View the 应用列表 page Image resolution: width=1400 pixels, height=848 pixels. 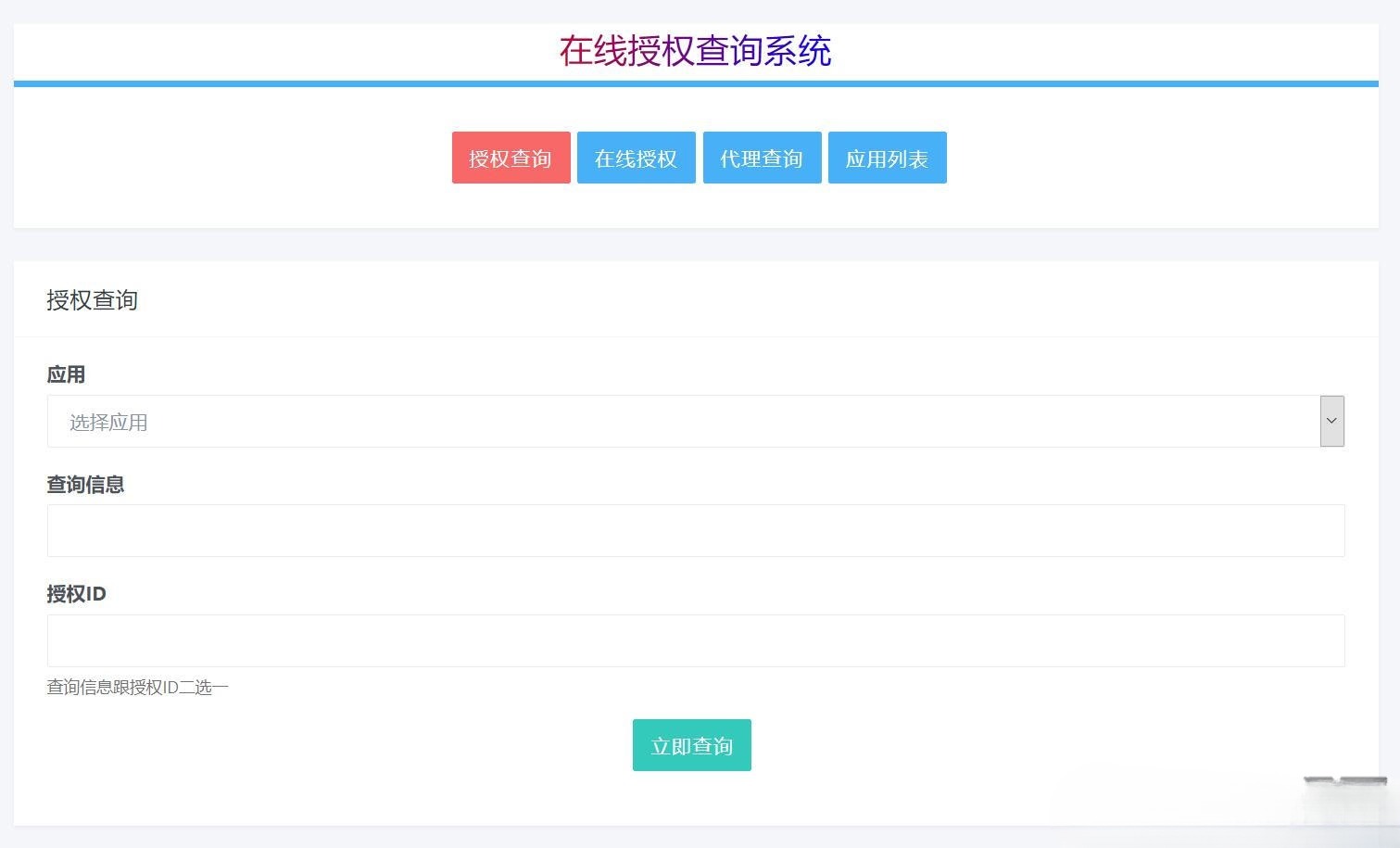(x=887, y=158)
